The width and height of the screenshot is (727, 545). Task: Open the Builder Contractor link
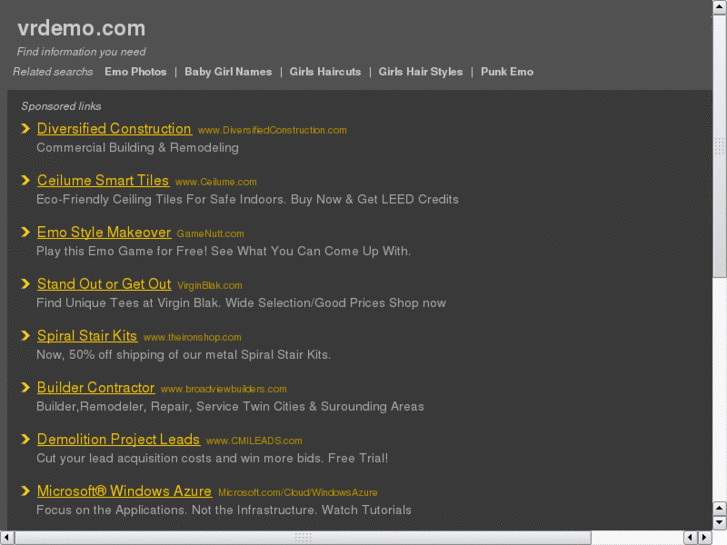coord(96,387)
